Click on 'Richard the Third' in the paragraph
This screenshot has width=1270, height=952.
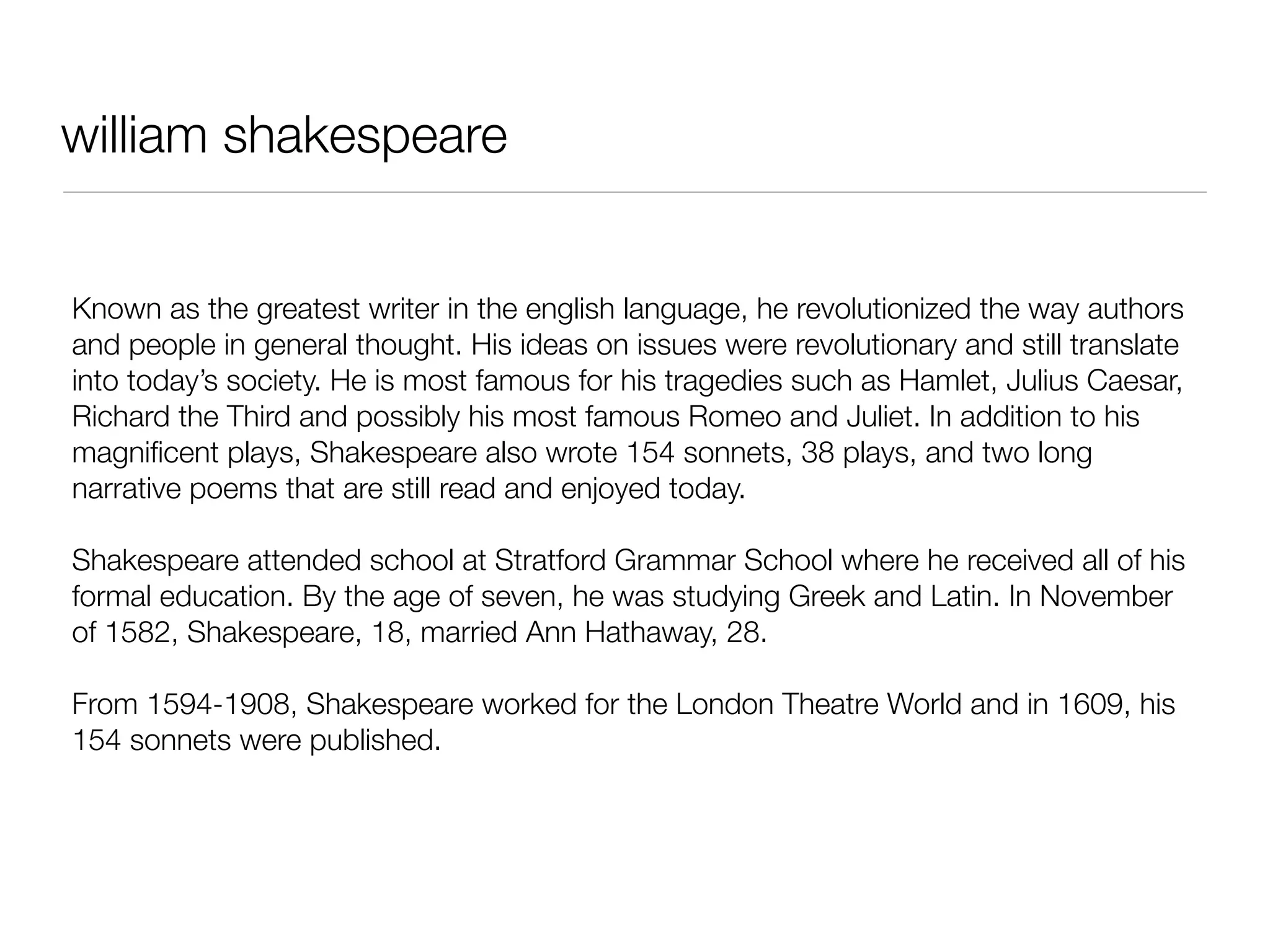pos(180,417)
